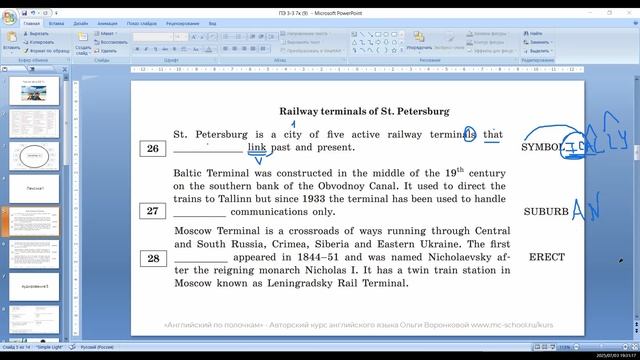Screen dimensions: 640x360
Task: Switch to the Главная ribbon tab
Action: [31, 24]
